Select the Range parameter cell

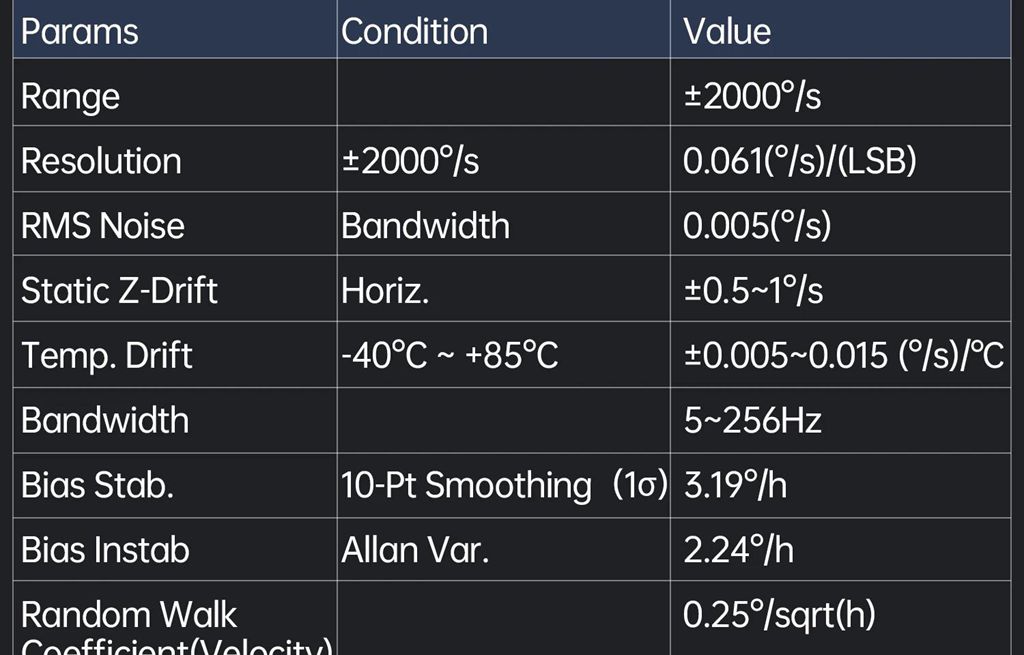70,97
